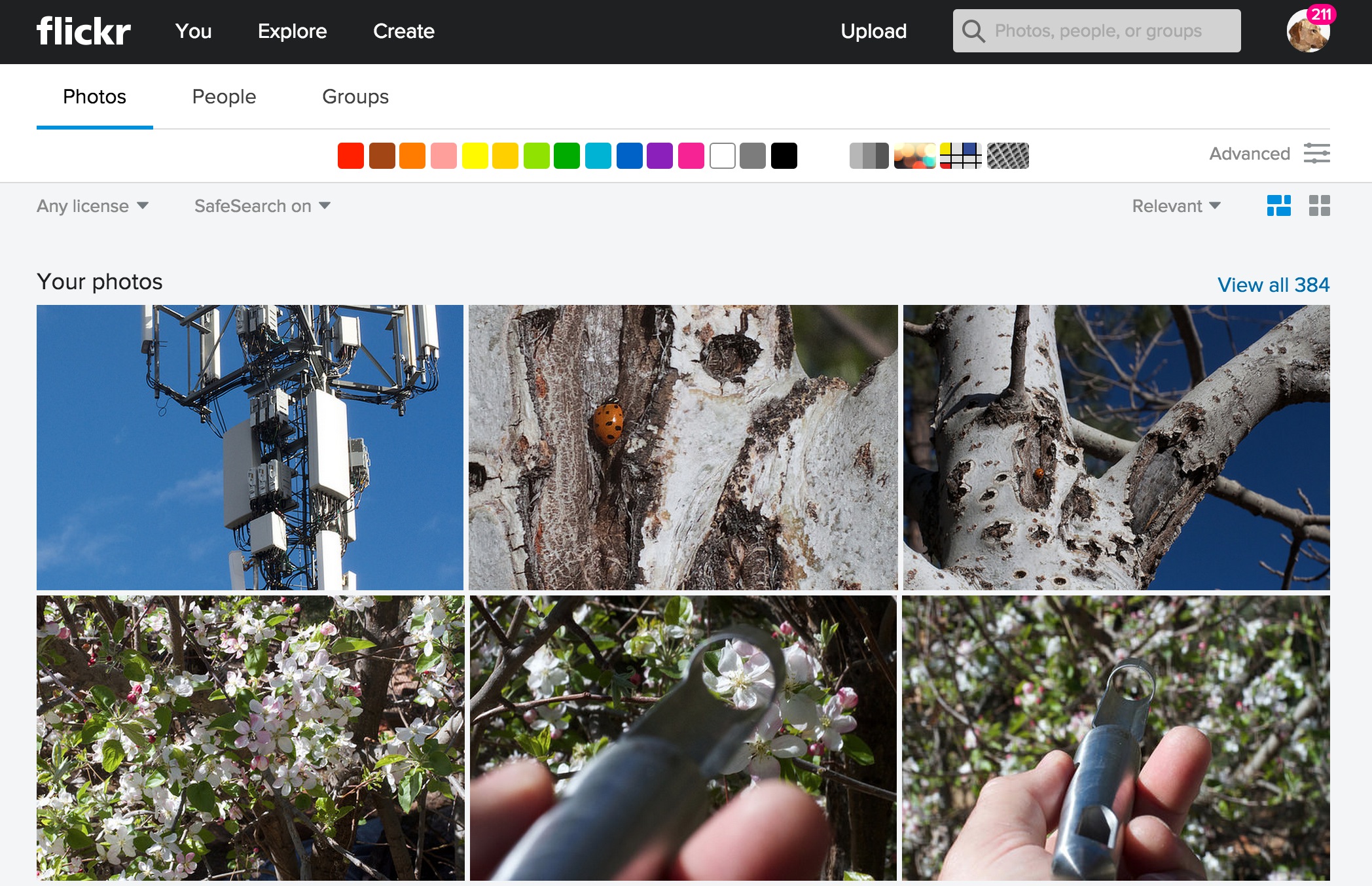Screen dimensions: 1372x886
Task: Click View all 384 link
Action: coord(1273,285)
